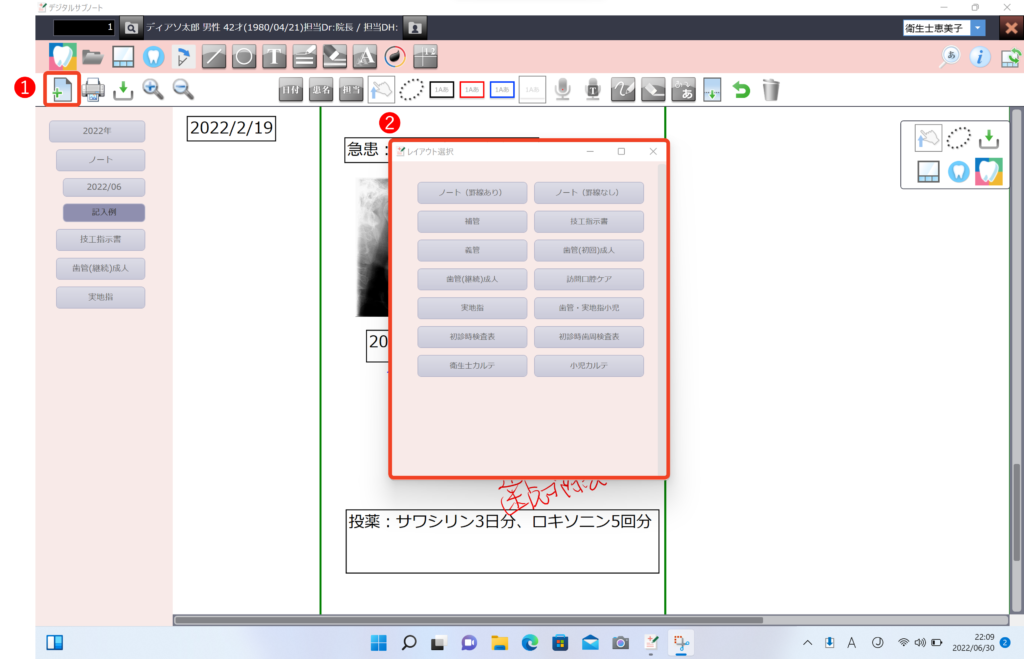Toggle the voice input microphone

point(563,91)
